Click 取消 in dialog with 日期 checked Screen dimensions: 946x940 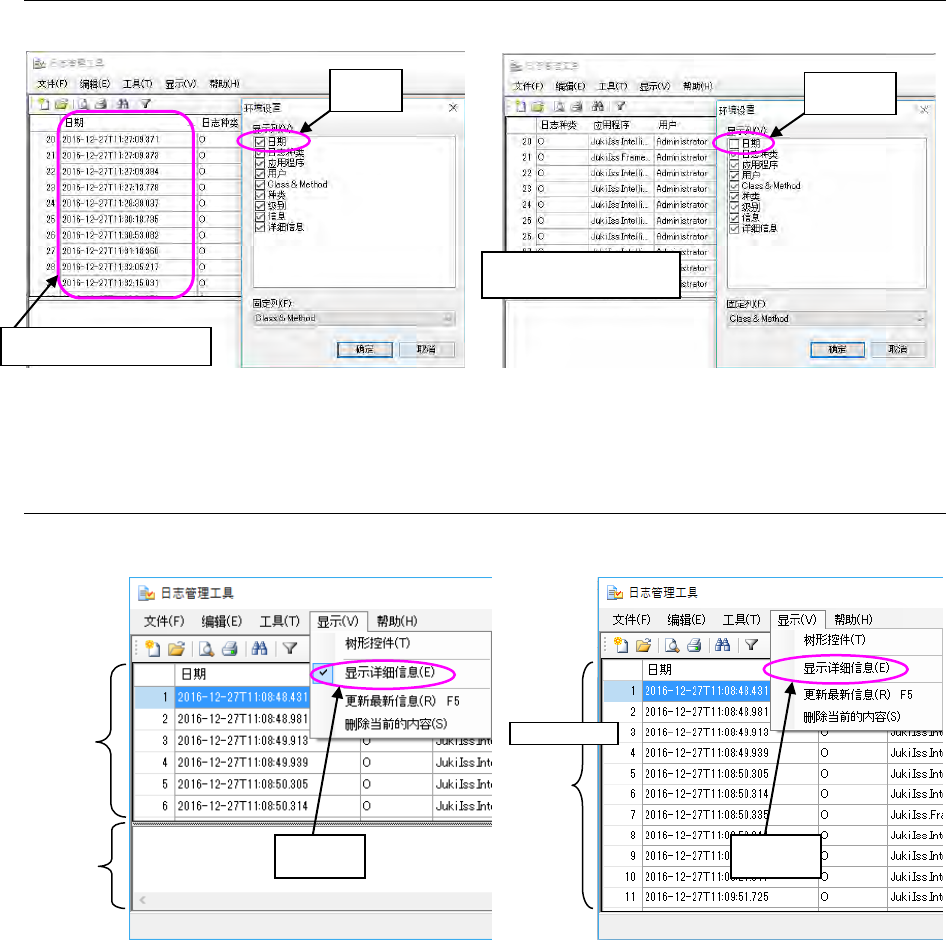[427, 349]
